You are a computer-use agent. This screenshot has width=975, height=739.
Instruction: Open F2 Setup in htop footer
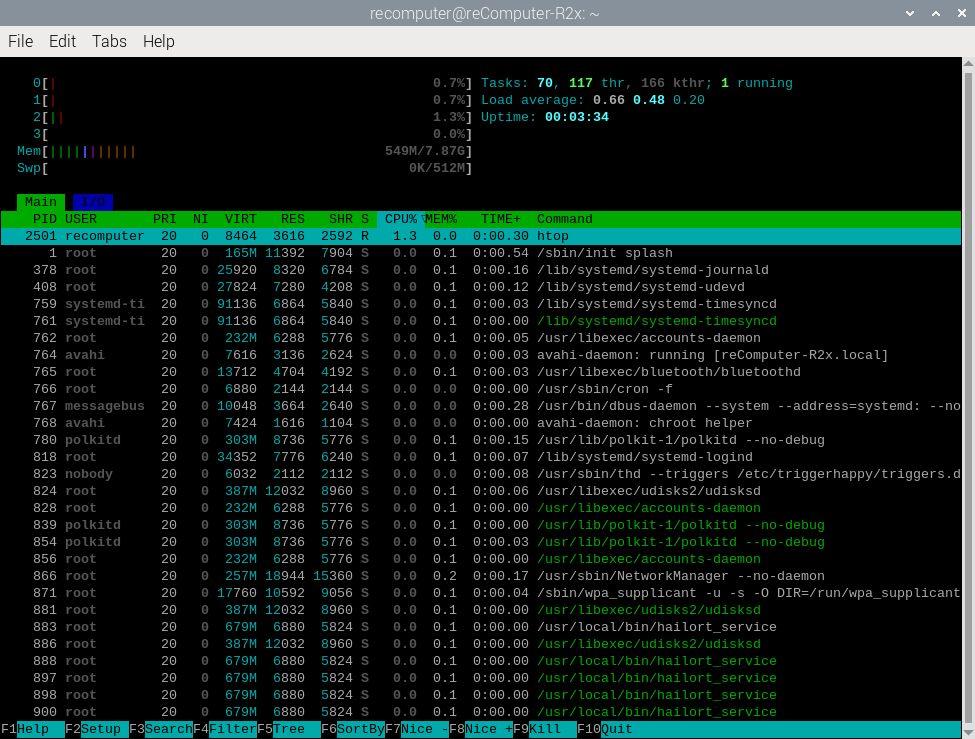point(100,729)
